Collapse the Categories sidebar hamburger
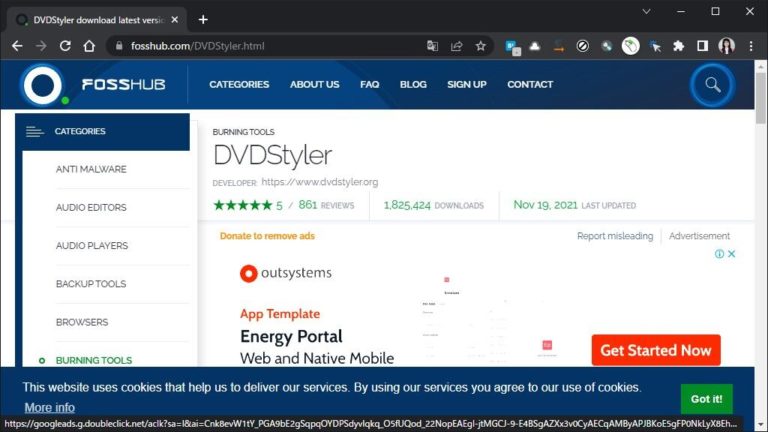 click(x=35, y=131)
